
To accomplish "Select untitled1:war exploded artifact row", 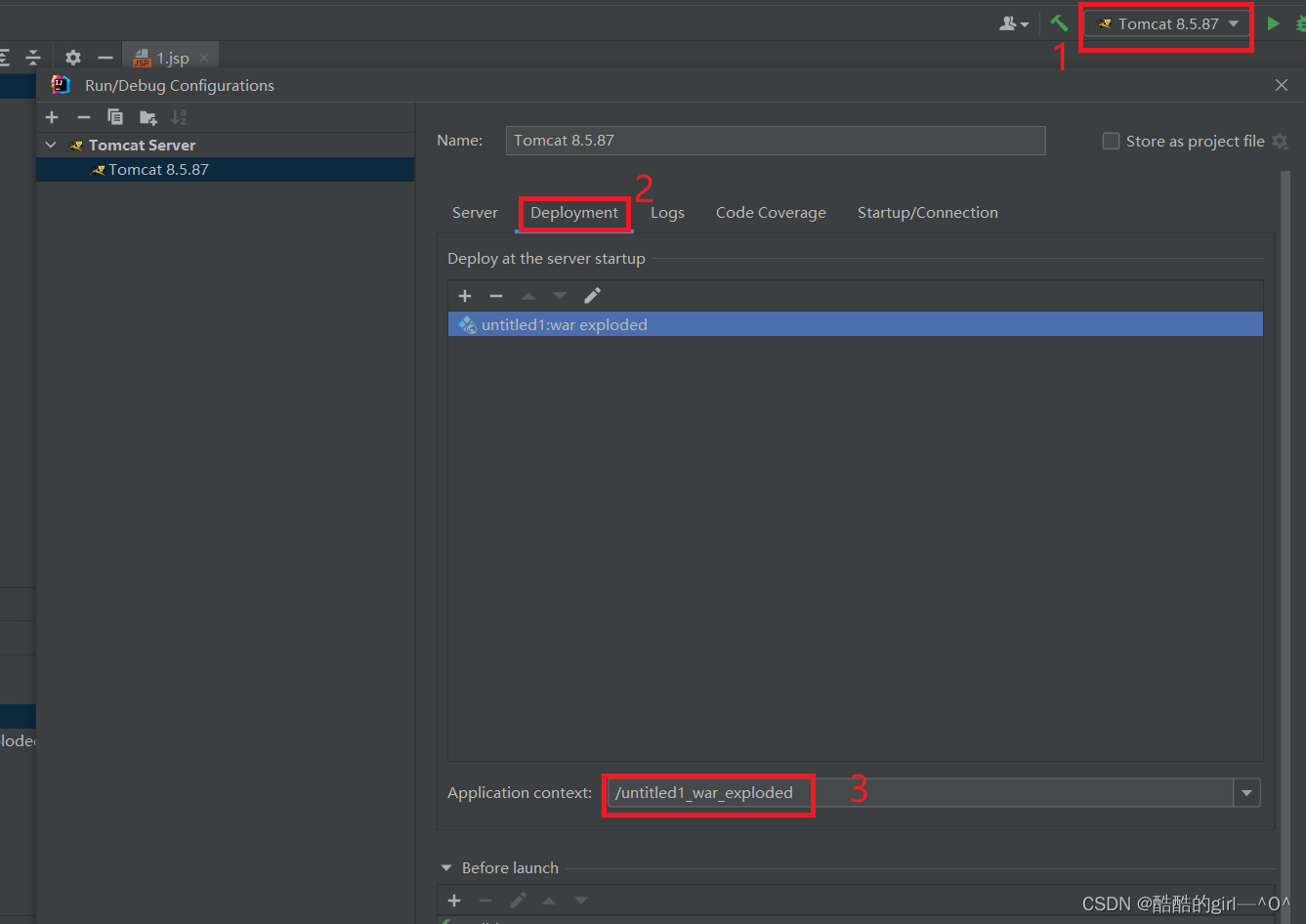I will tap(856, 324).
